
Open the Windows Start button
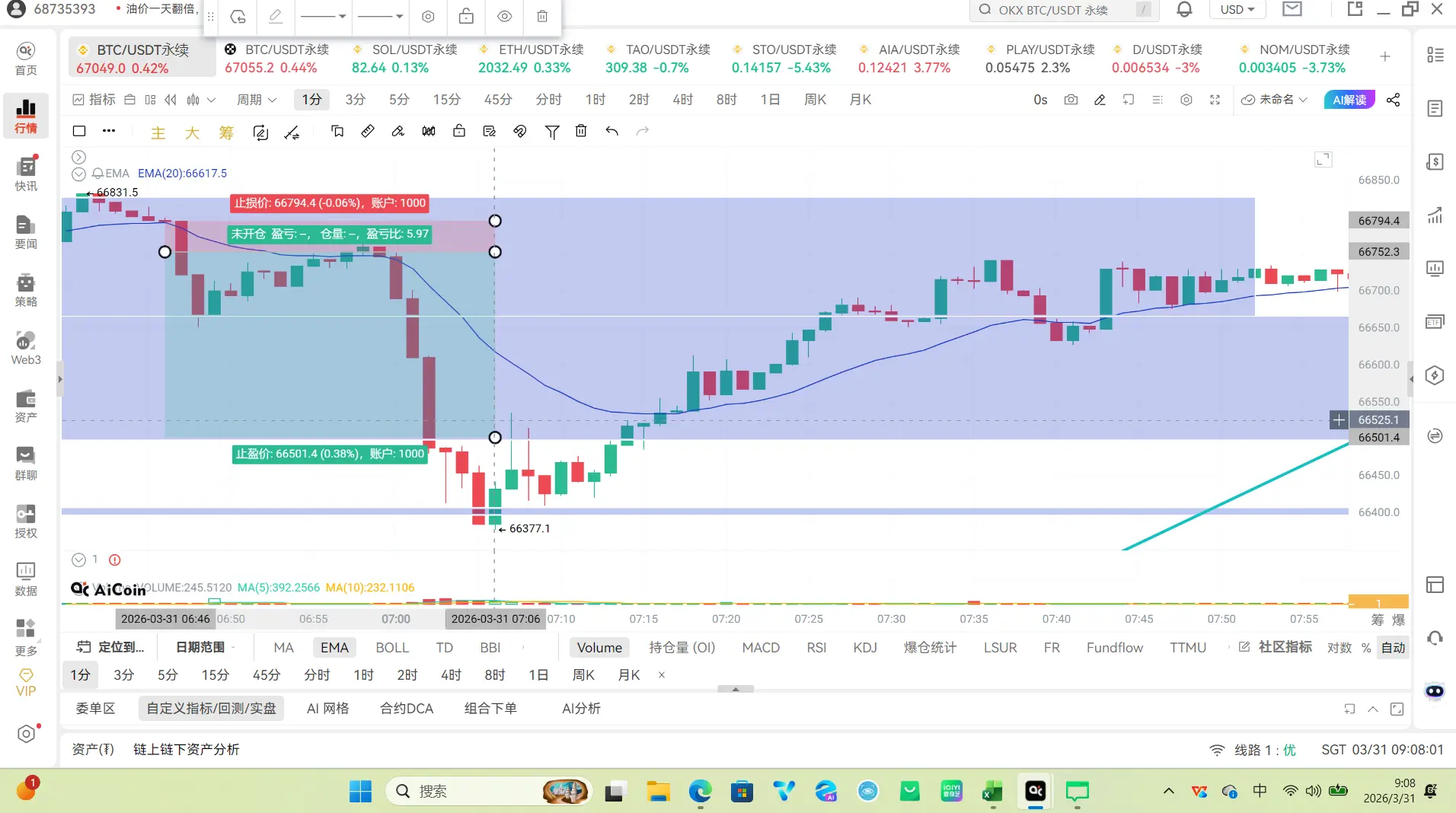[x=360, y=792]
